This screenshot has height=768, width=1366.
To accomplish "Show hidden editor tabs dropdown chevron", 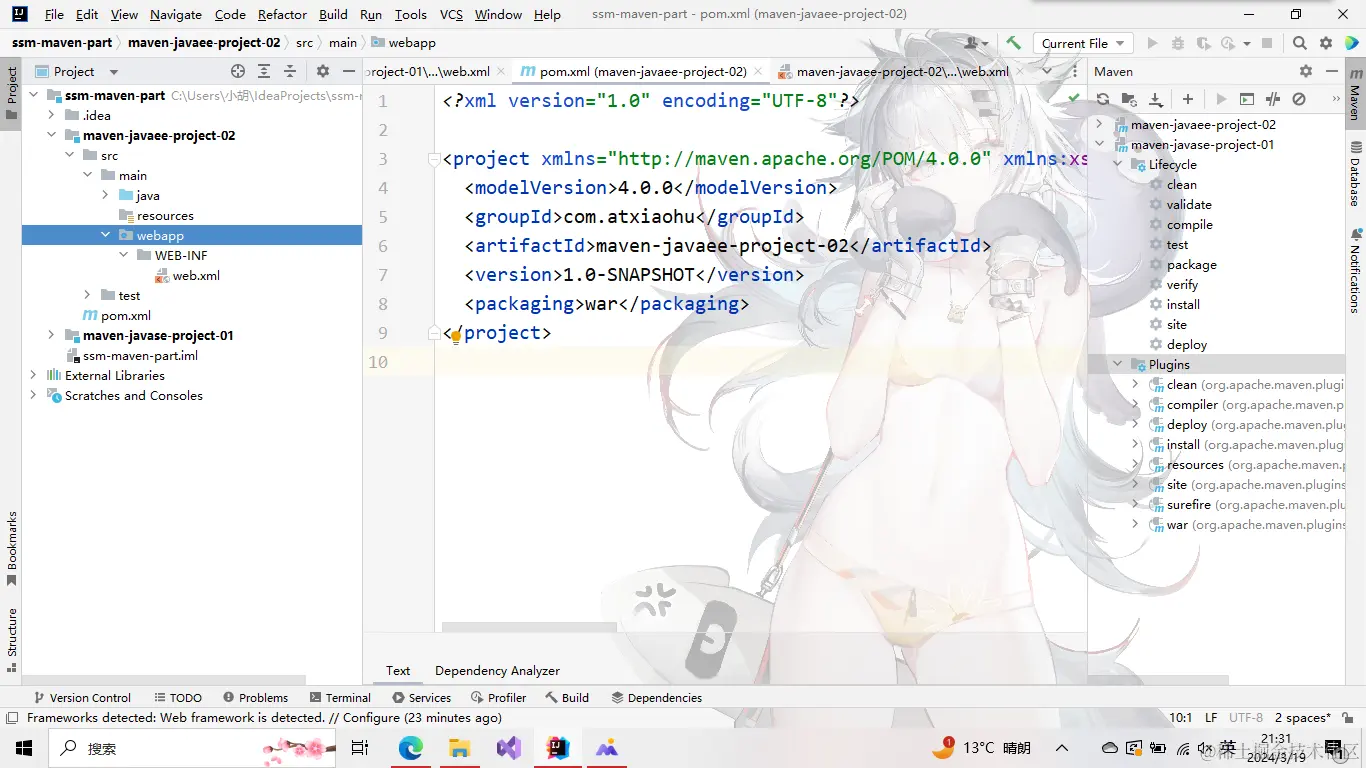I will pos(1047,71).
